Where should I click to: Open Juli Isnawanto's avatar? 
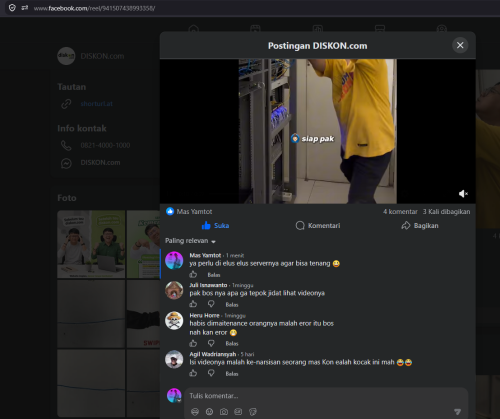174,290
